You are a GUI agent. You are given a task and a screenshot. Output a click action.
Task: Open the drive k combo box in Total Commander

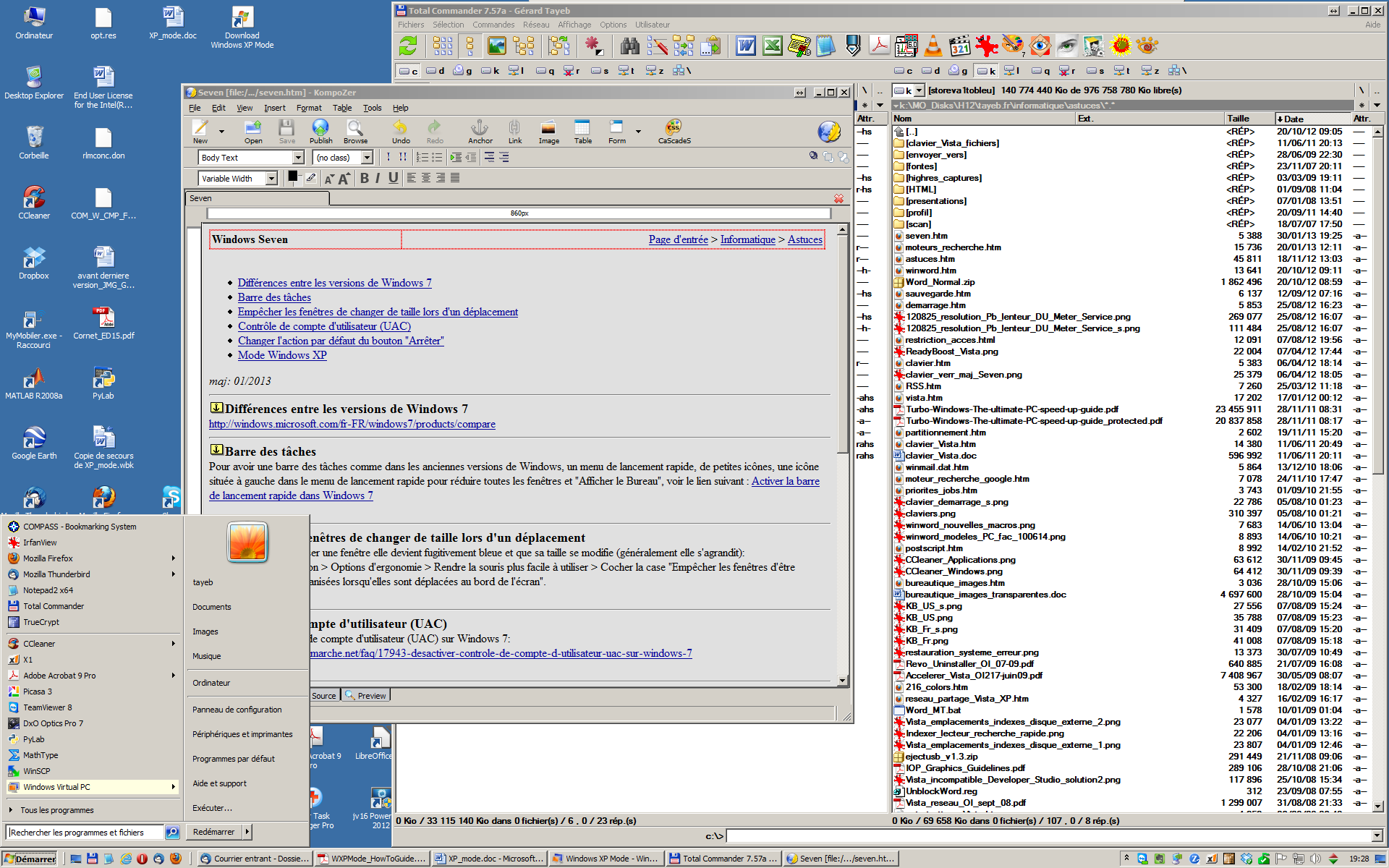909,90
